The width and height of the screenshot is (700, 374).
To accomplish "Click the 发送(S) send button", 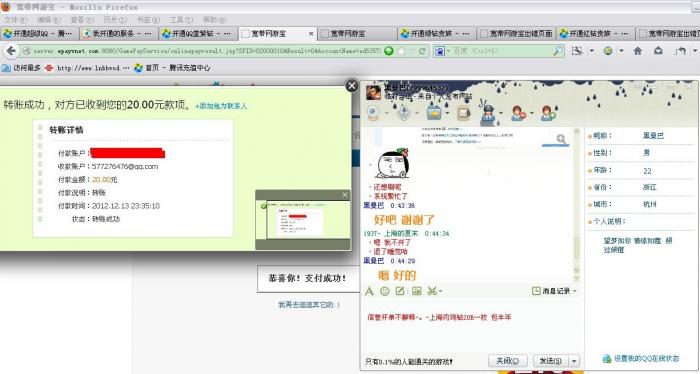I will pyautogui.click(x=550, y=361).
